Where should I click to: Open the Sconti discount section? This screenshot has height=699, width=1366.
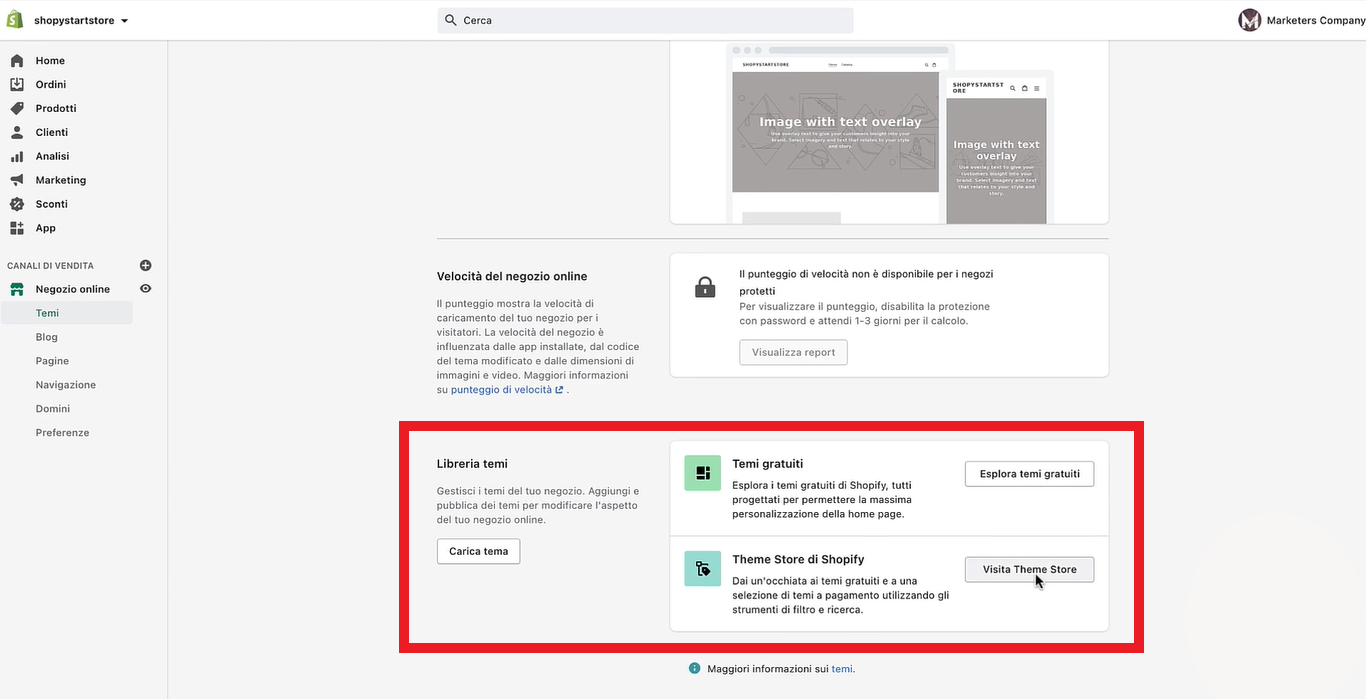(x=51, y=204)
